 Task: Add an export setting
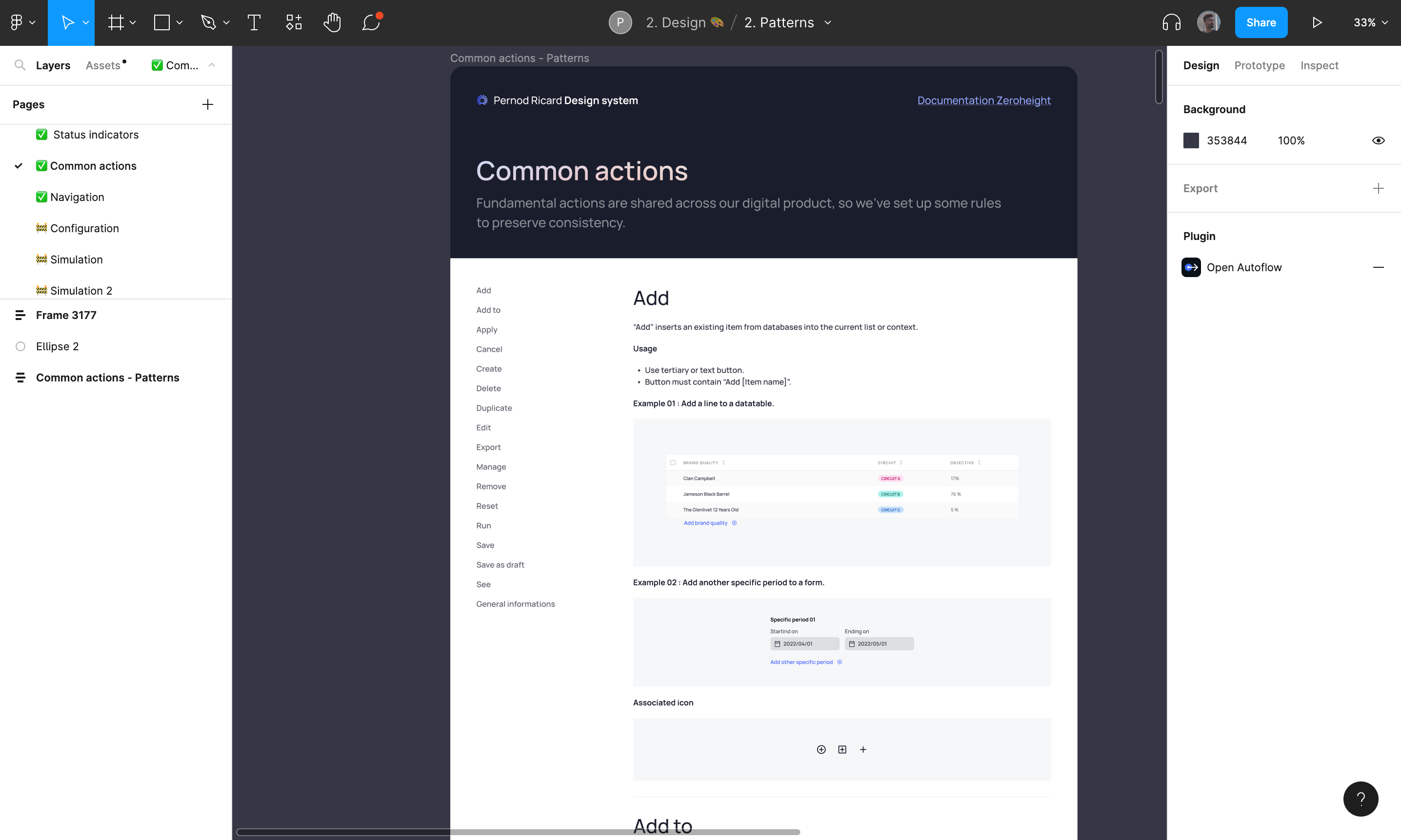[x=1378, y=188]
